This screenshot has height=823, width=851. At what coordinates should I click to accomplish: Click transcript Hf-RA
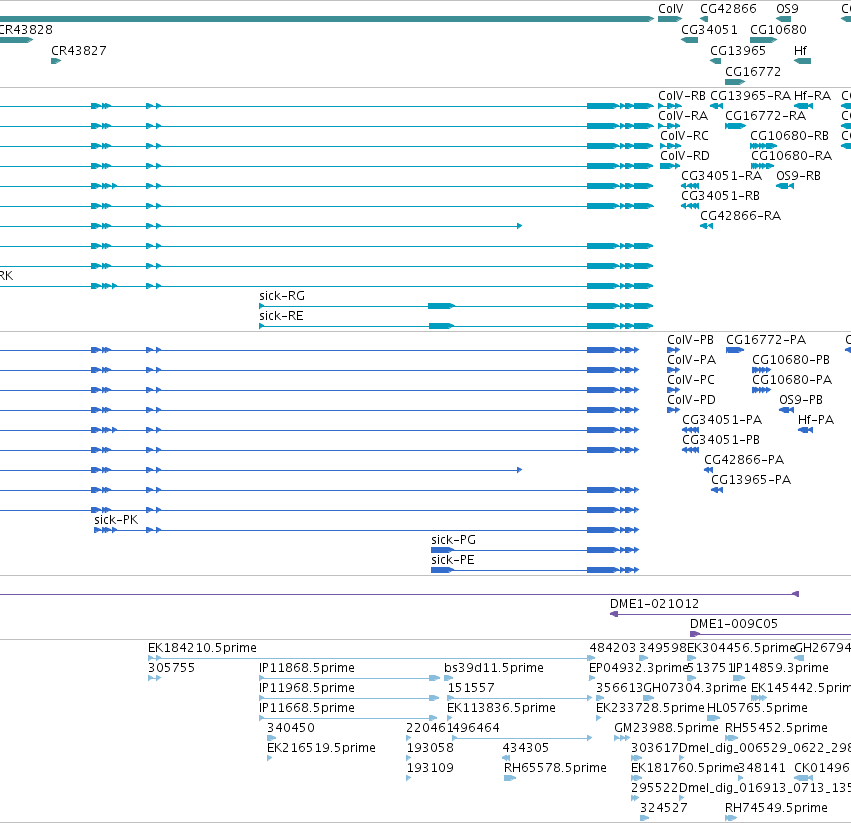click(x=812, y=96)
